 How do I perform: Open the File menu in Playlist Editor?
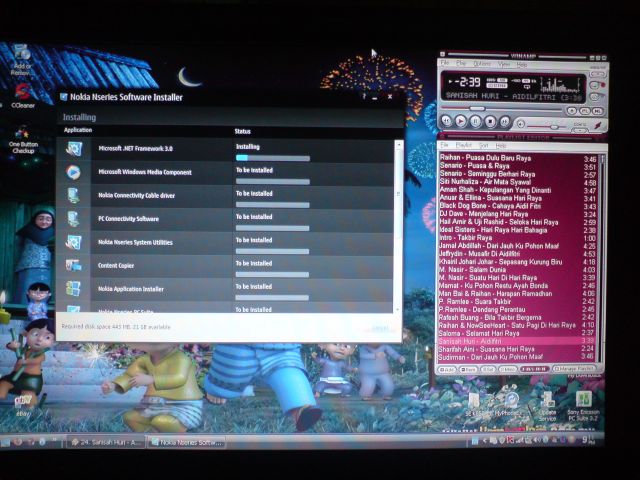[x=445, y=145]
